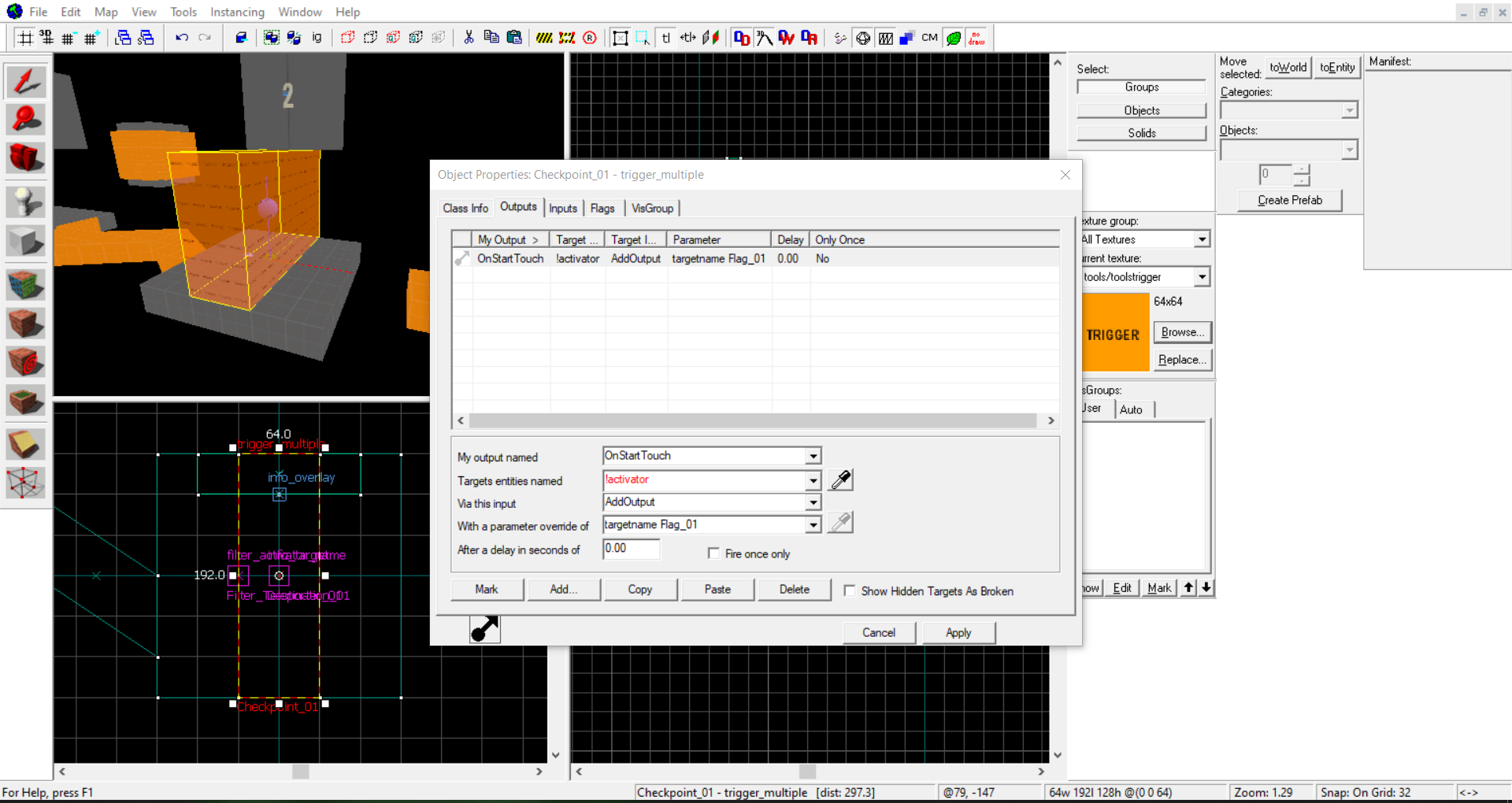
Task: Toggle the nodraw toolbar button
Action: [x=976, y=38]
